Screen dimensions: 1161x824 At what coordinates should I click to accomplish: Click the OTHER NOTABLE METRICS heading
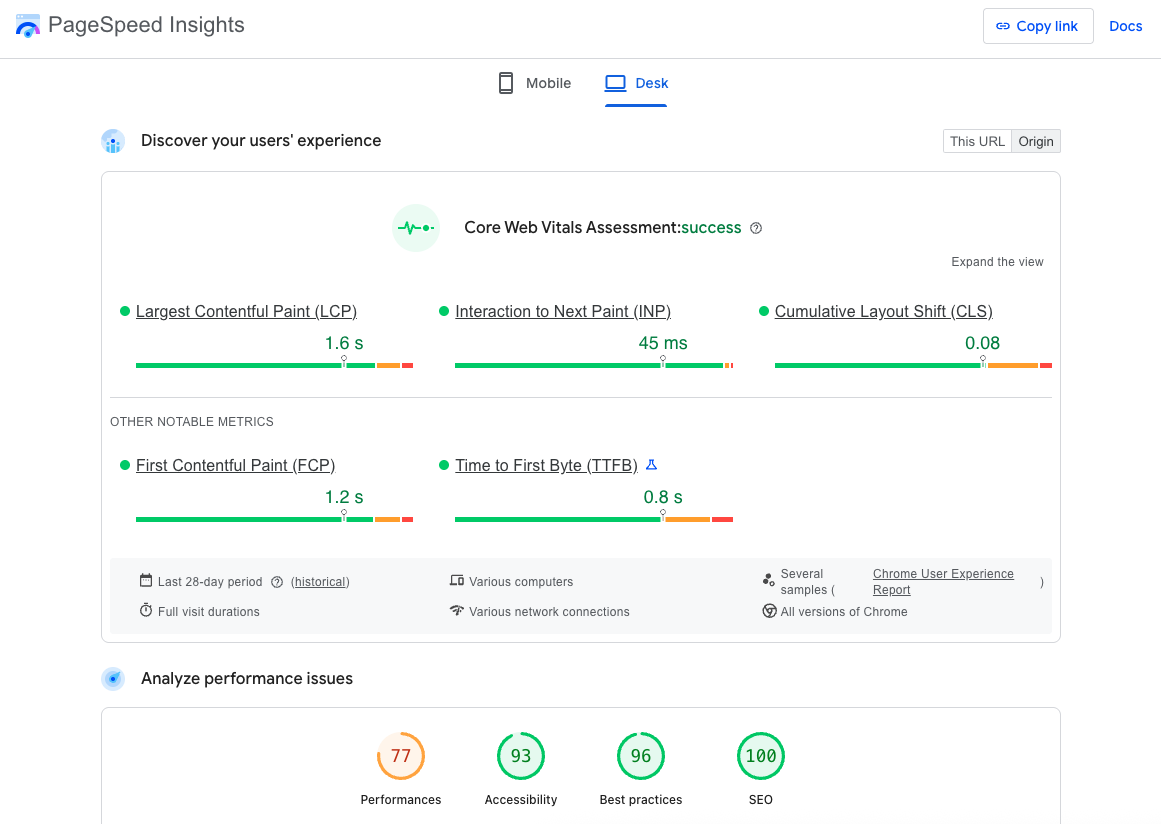pos(192,422)
